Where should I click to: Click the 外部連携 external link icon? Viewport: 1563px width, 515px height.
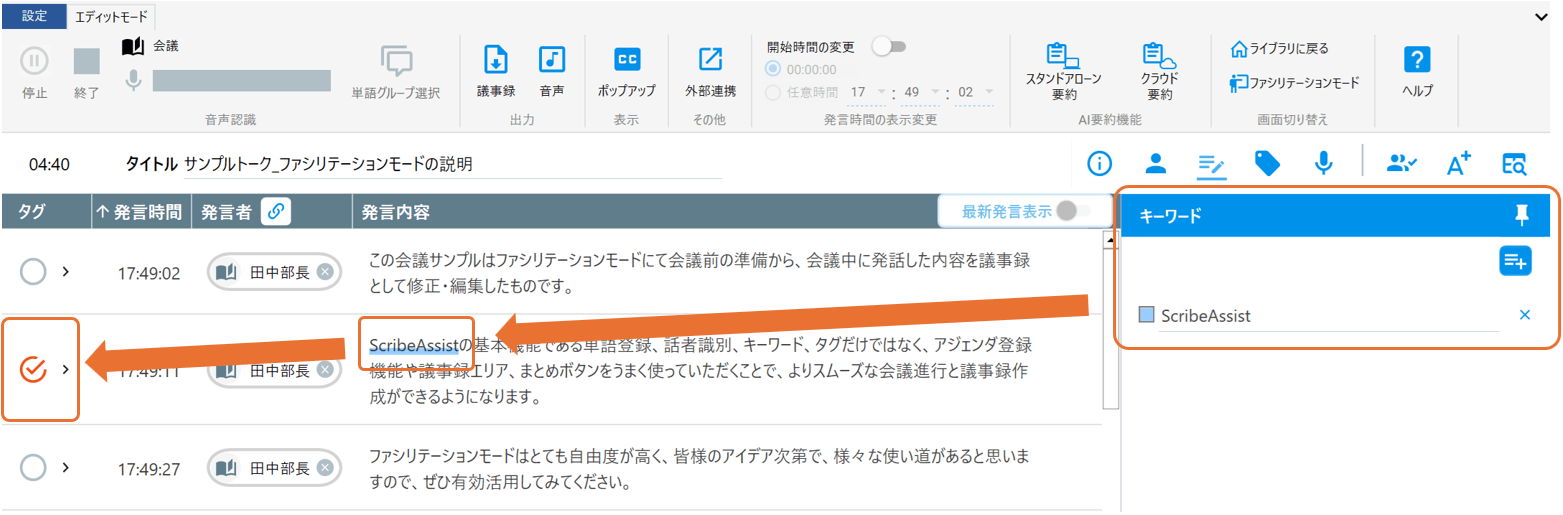coord(710,61)
